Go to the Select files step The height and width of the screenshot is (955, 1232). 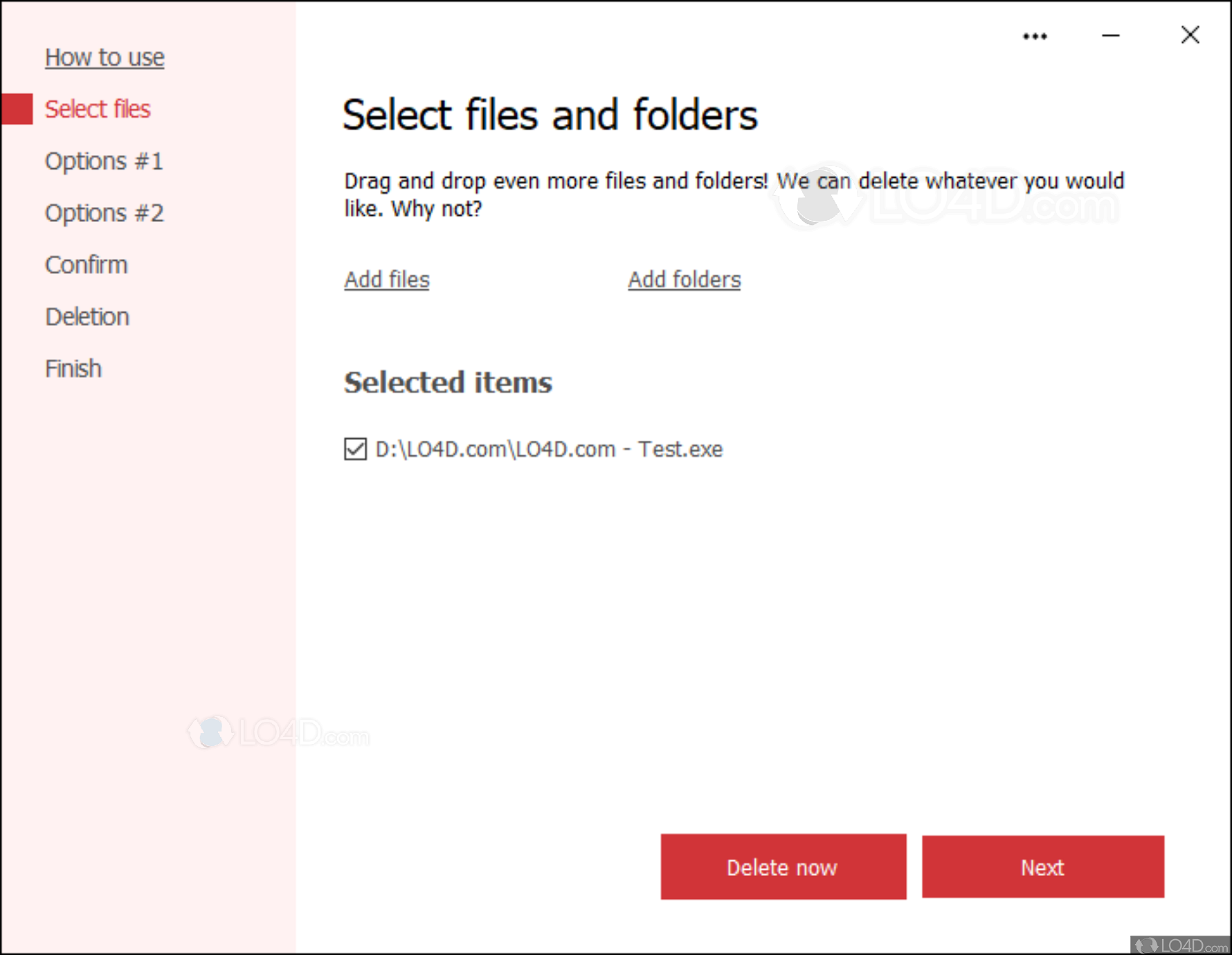(x=98, y=109)
